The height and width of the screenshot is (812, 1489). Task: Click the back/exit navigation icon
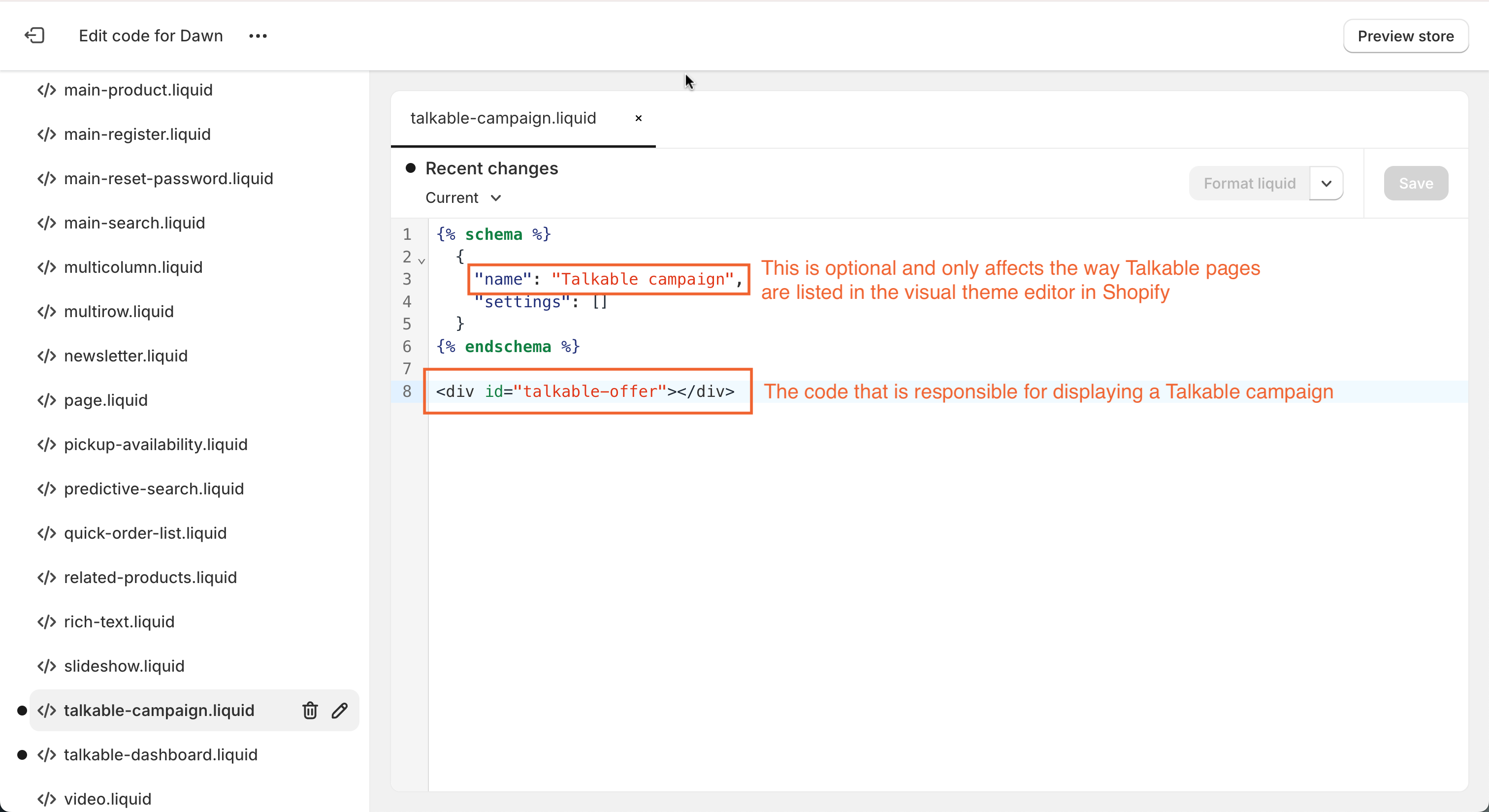[x=34, y=36]
